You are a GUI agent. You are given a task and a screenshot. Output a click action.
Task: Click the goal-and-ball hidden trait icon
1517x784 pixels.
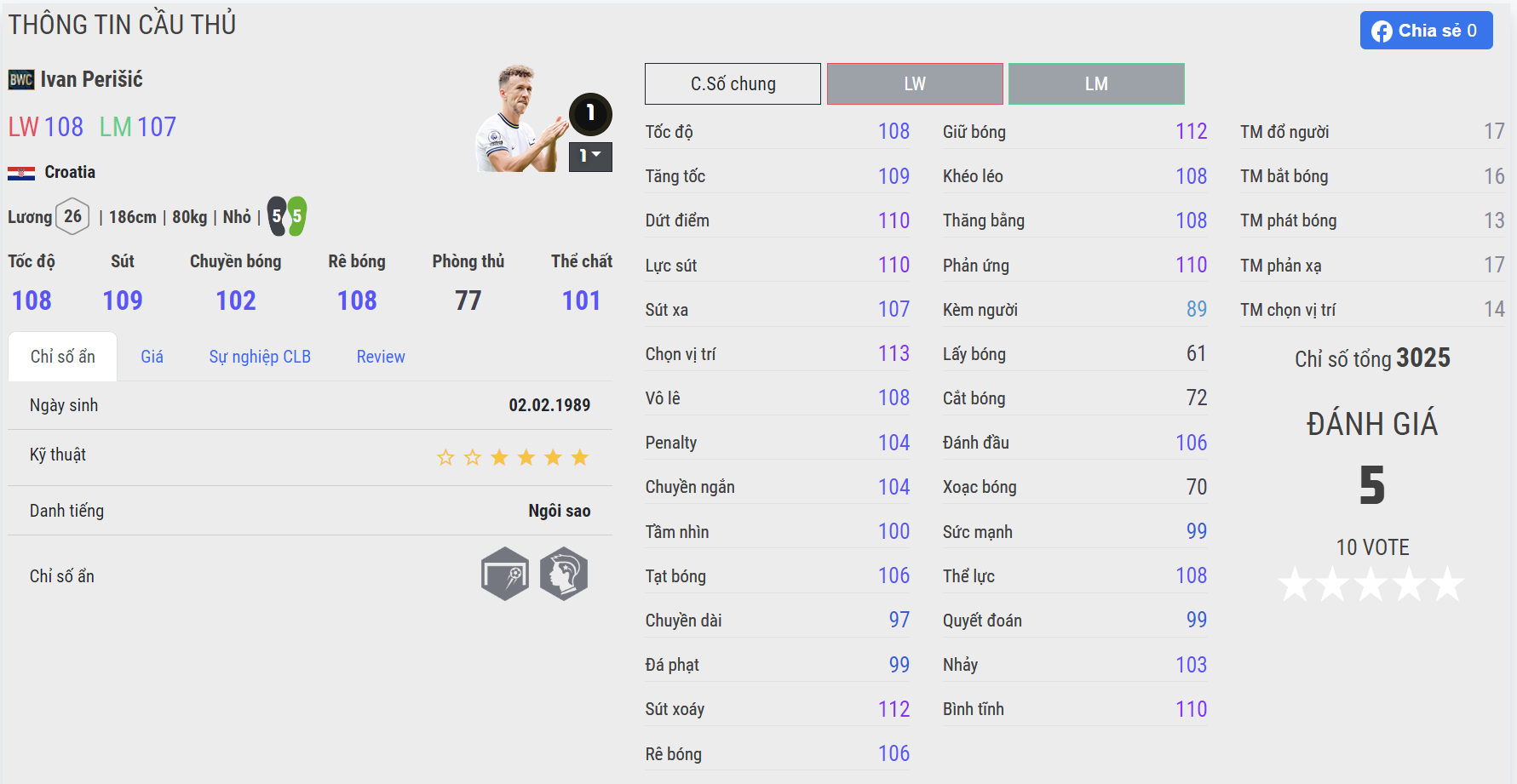505,574
